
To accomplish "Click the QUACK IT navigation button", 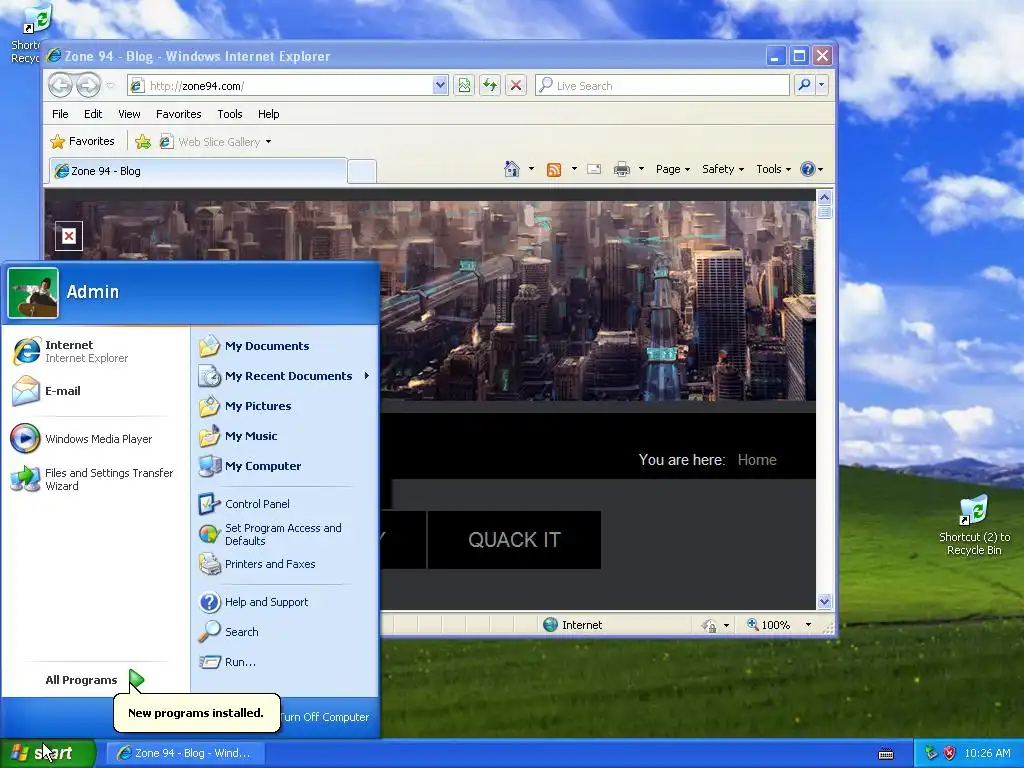I will coord(514,539).
